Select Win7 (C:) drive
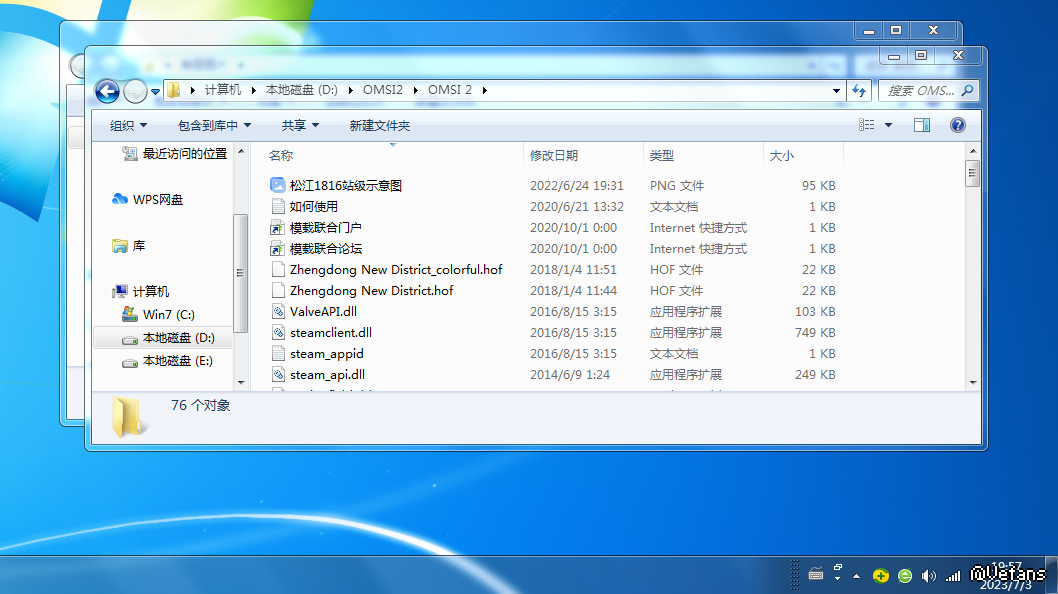The image size is (1058, 594). [x=158, y=315]
